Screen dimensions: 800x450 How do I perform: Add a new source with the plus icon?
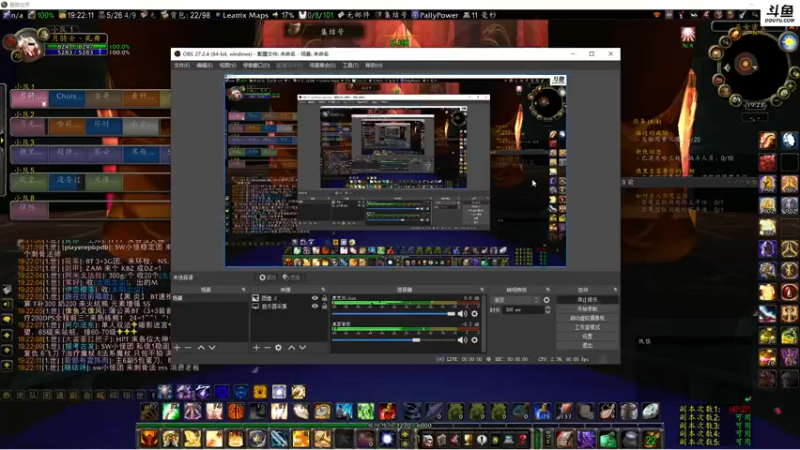[x=256, y=347]
